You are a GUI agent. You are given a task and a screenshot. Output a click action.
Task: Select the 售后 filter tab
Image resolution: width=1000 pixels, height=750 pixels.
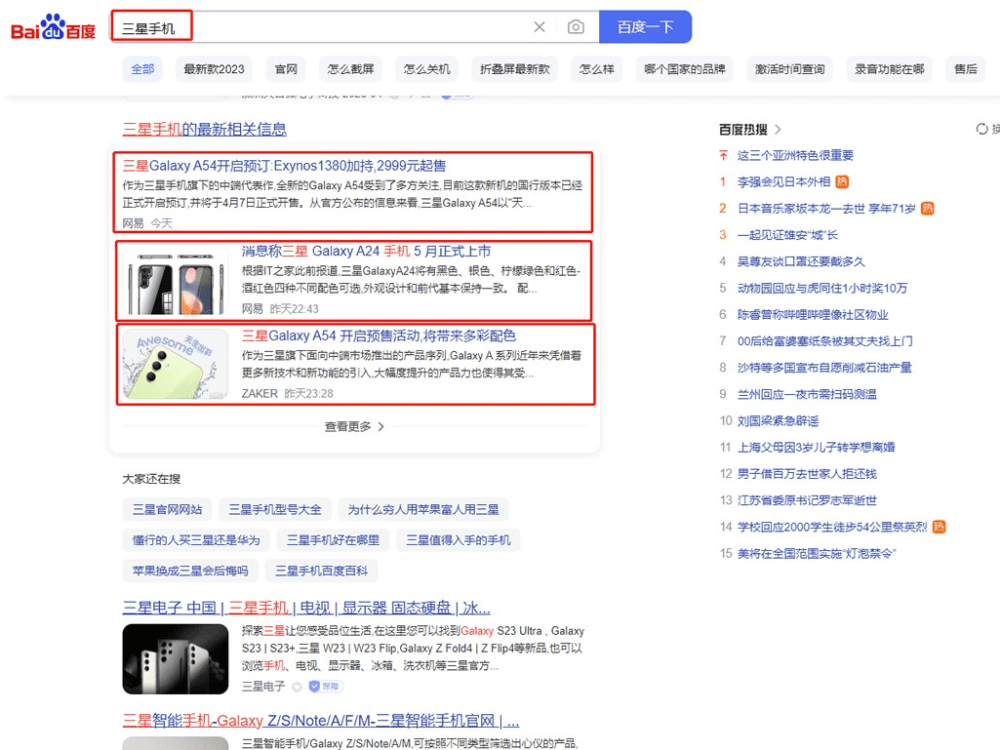(966, 69)
